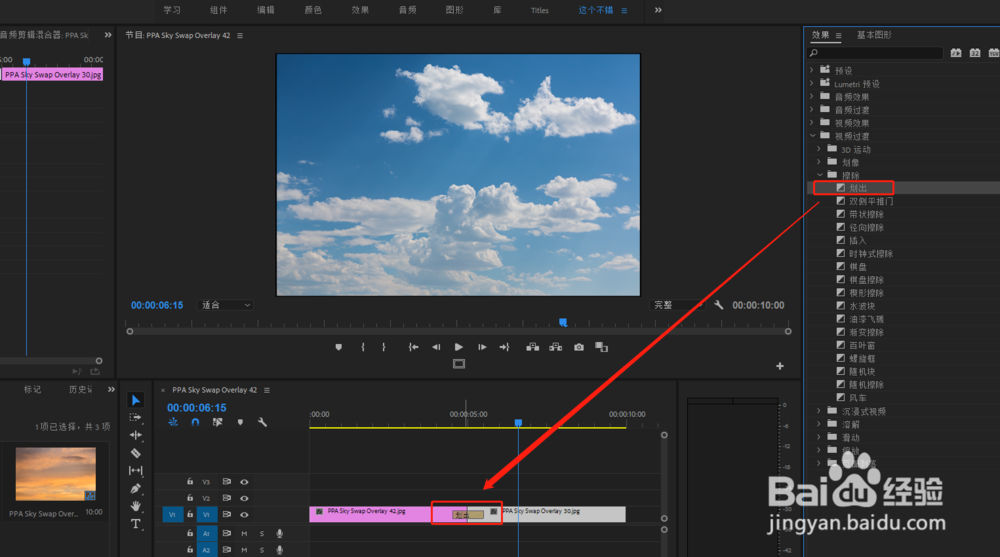
Task: Add a marker from the timeline header
Action: click(x=240, y=422)
